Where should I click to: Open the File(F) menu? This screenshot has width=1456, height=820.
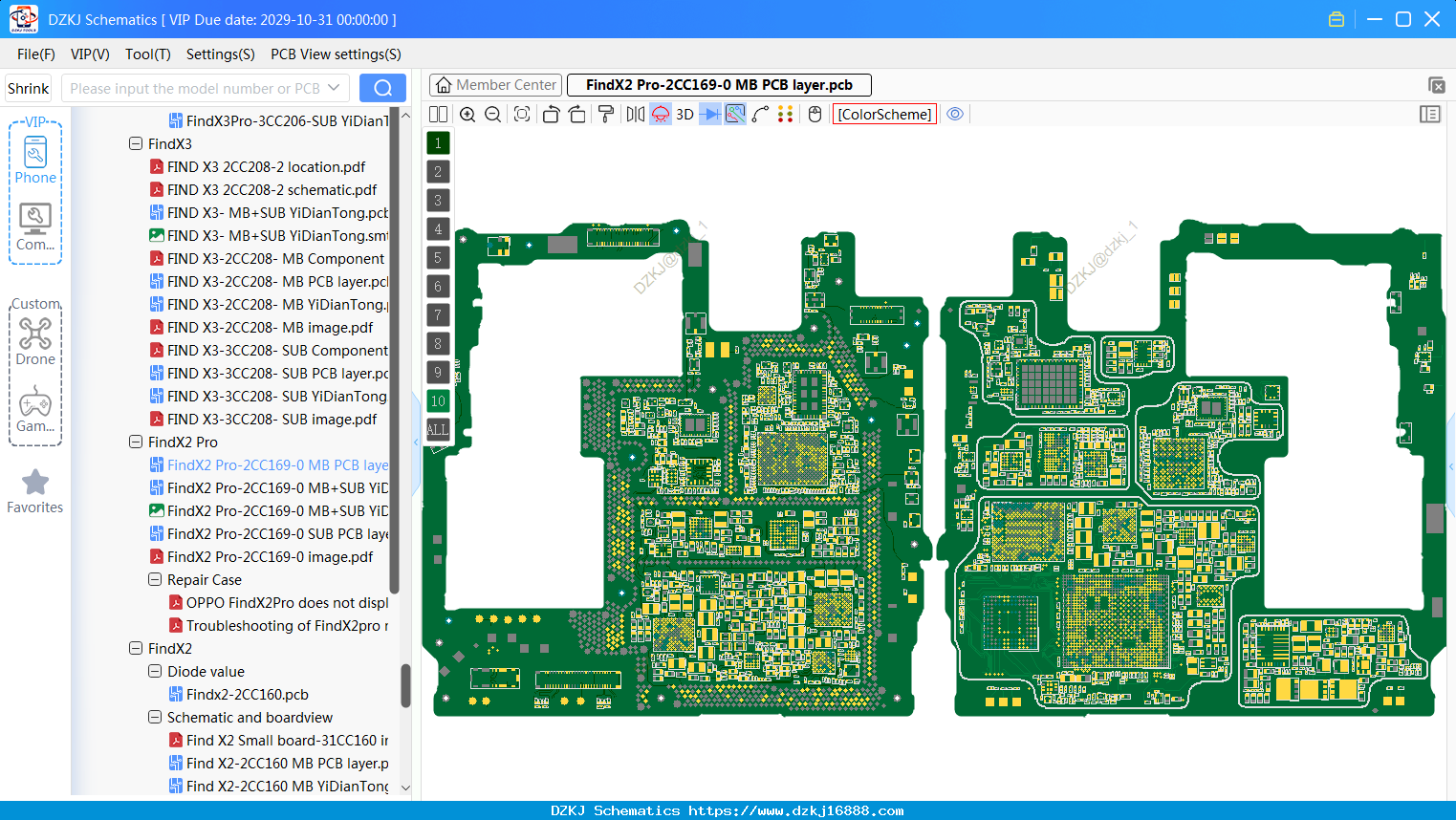point(36,54)
